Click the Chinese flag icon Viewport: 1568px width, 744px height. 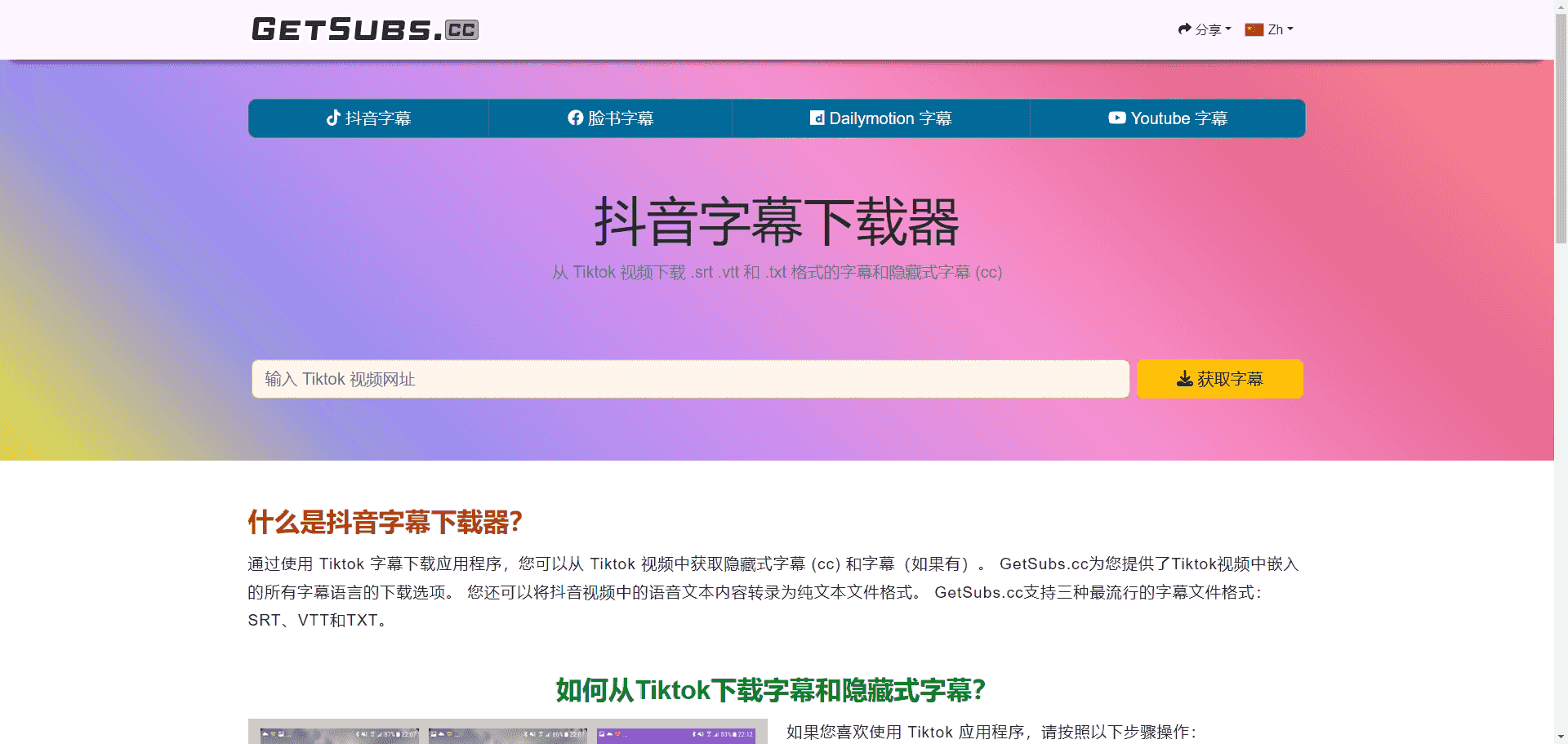1254,29
